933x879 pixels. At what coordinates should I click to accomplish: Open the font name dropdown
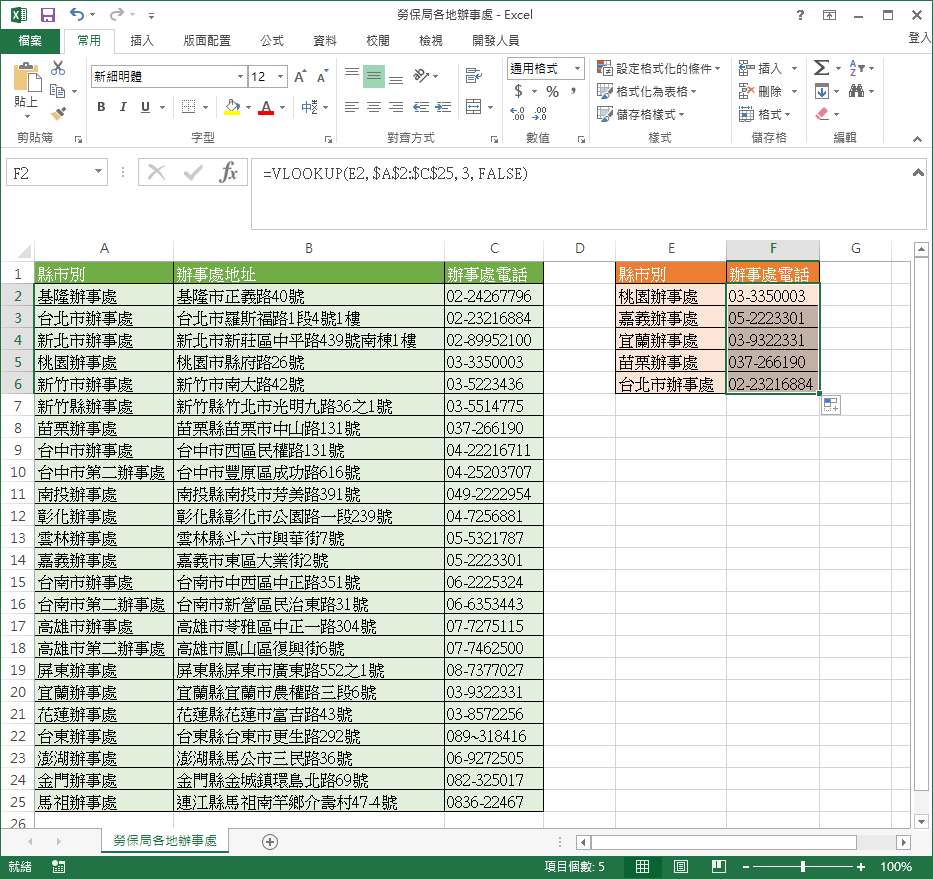[240, 77]
